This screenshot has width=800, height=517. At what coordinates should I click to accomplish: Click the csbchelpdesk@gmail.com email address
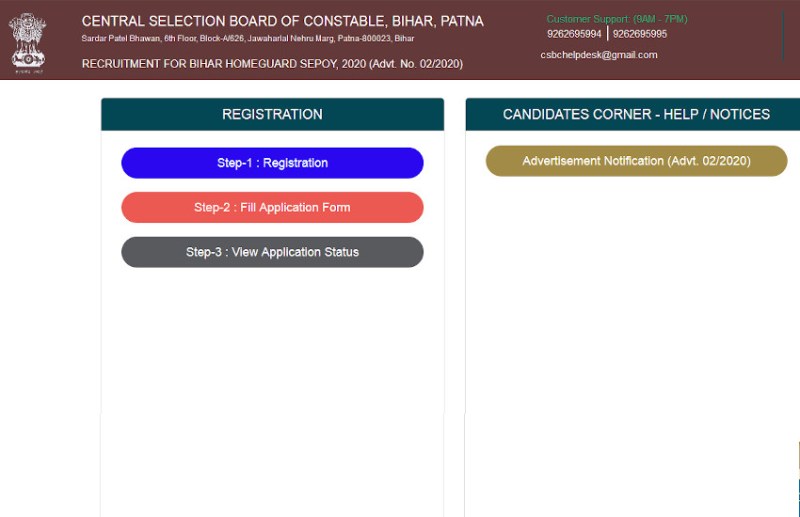click(x=599, y=55)
